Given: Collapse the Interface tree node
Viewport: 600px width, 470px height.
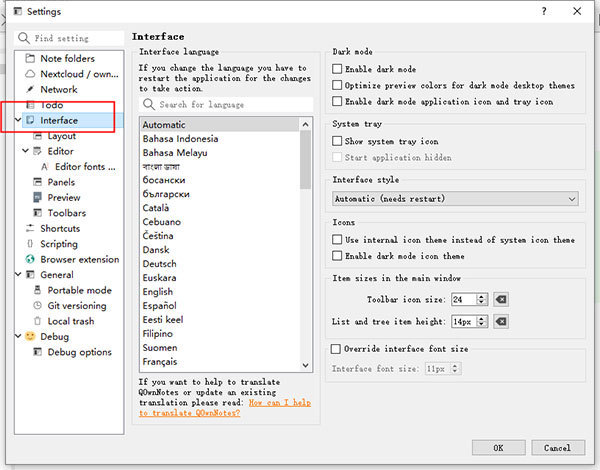Looking at the screenshot, I should 18,120.
